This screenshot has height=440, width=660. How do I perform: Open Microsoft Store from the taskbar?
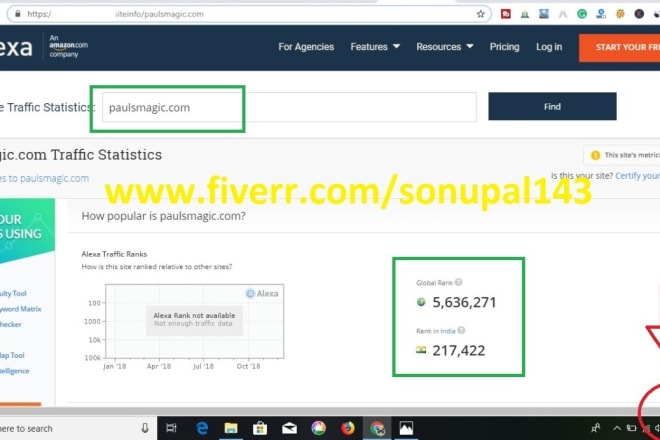[260, 428]
